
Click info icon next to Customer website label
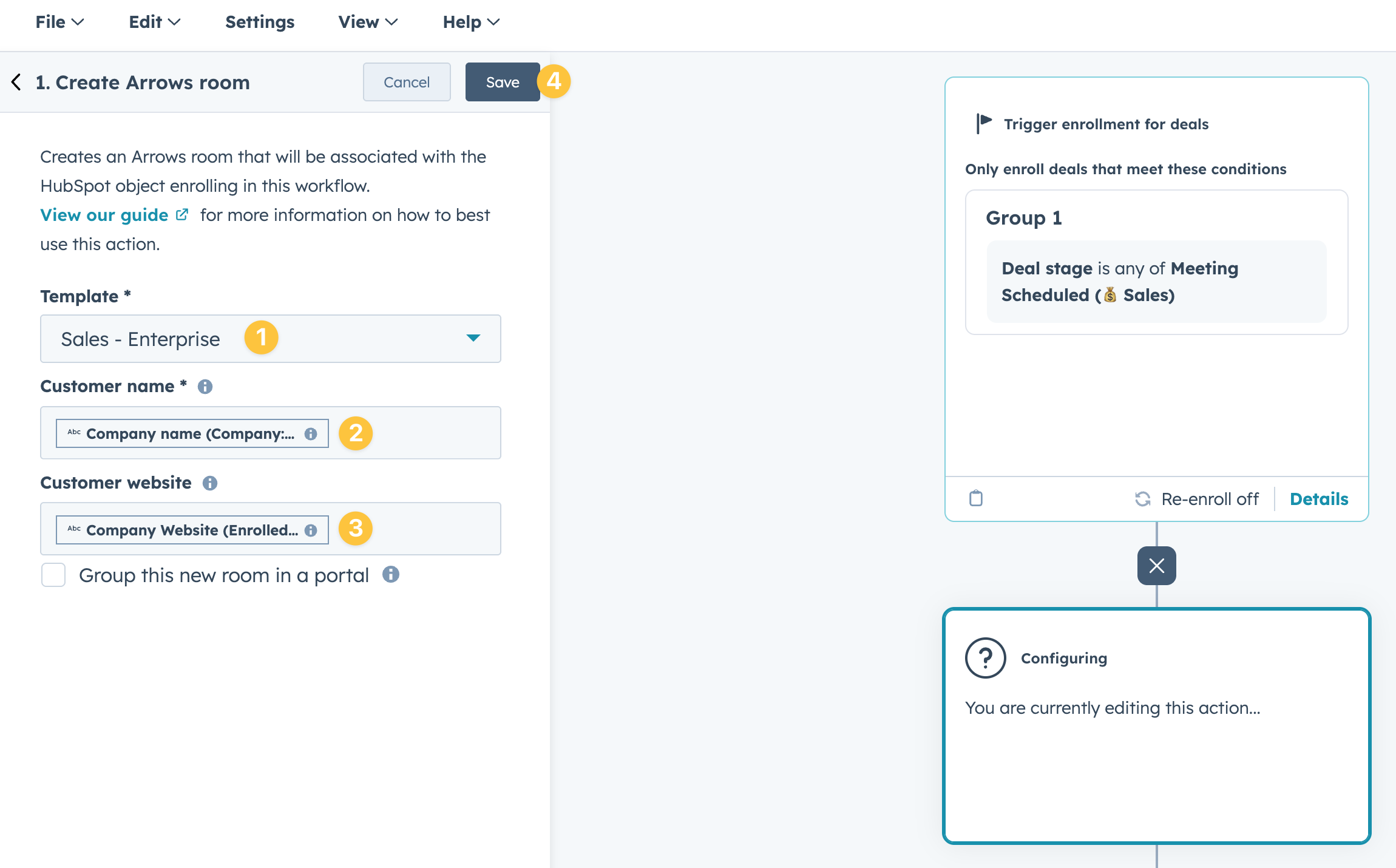click(210, 483)
